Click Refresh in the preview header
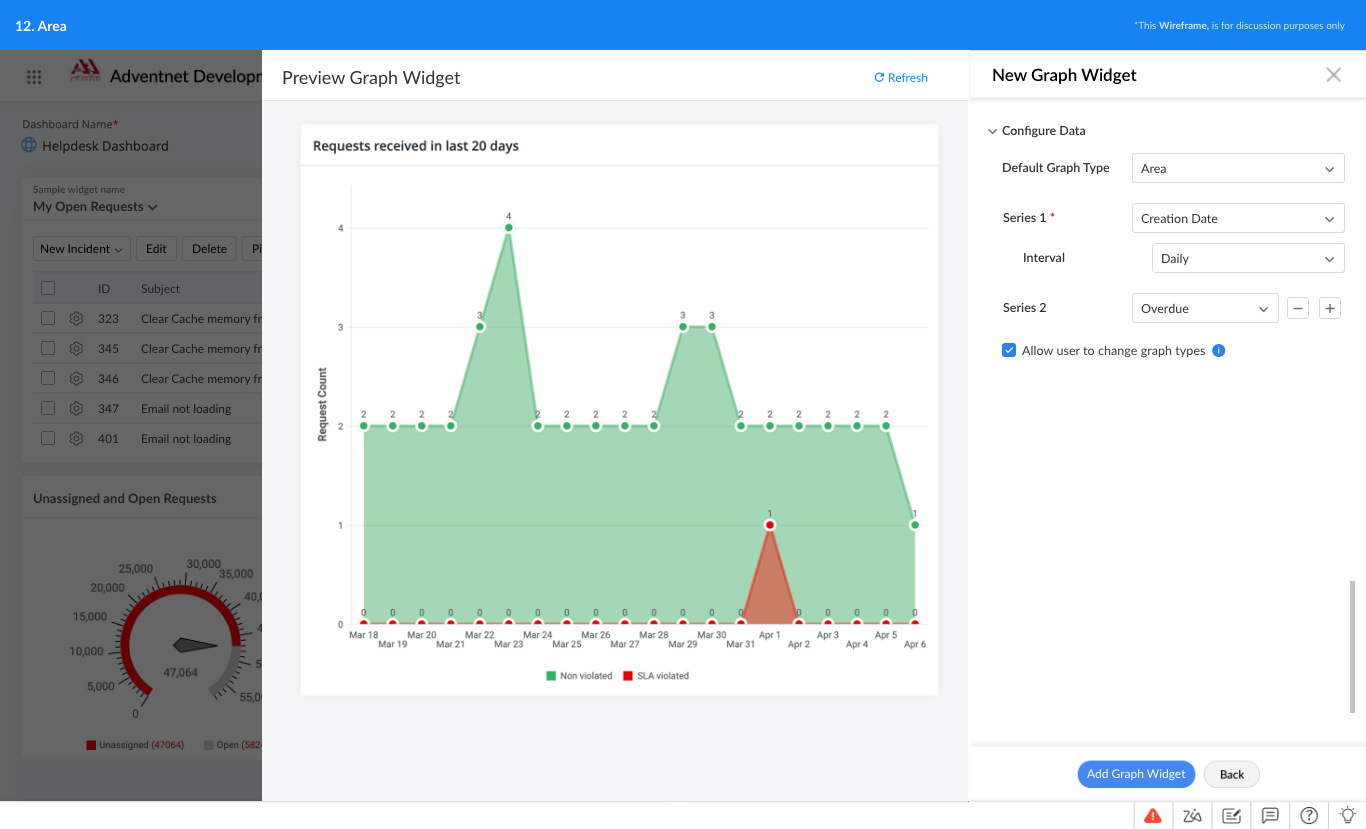 coord(901,78)
